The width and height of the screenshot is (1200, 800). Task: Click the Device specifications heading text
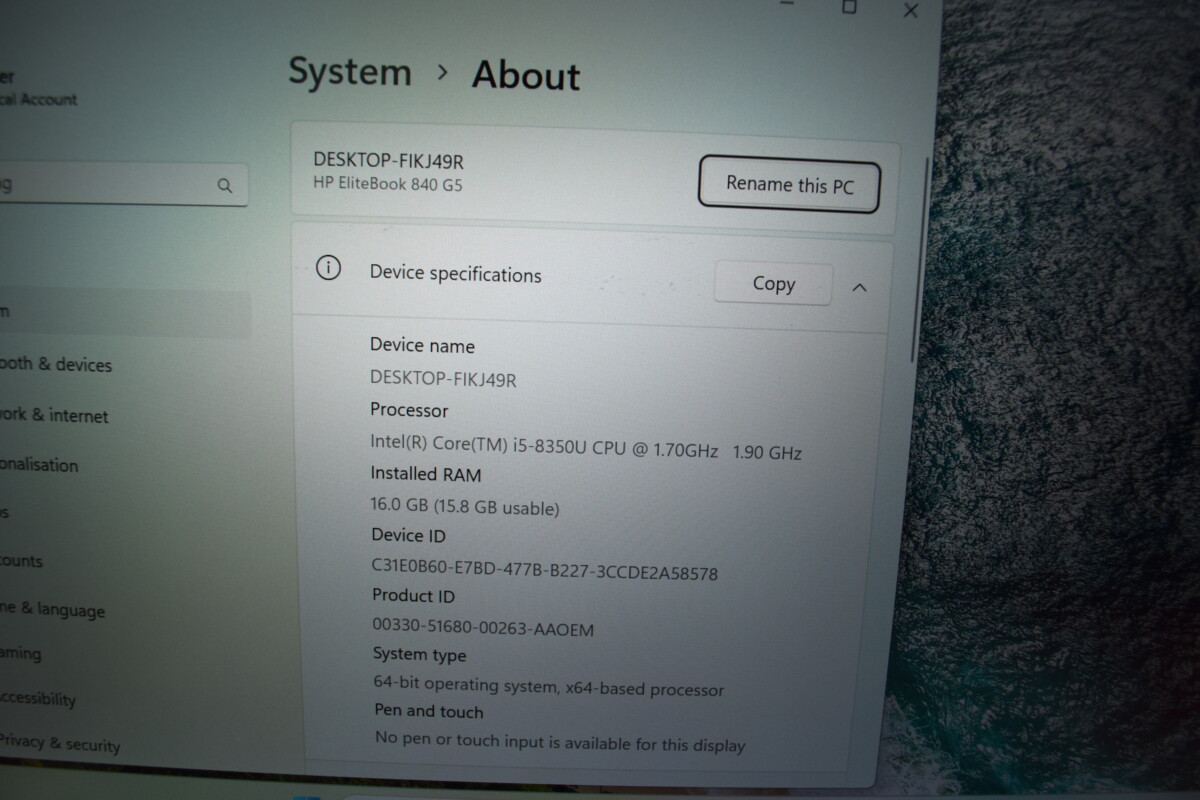click(455, 274)
